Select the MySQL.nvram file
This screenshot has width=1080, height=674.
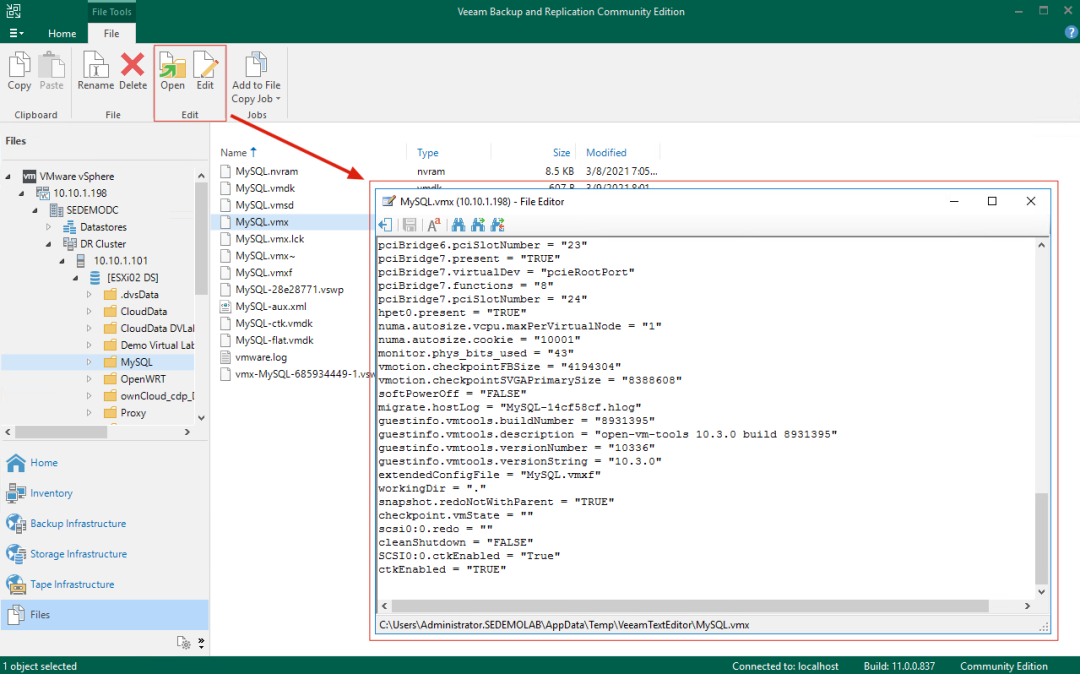267,171
